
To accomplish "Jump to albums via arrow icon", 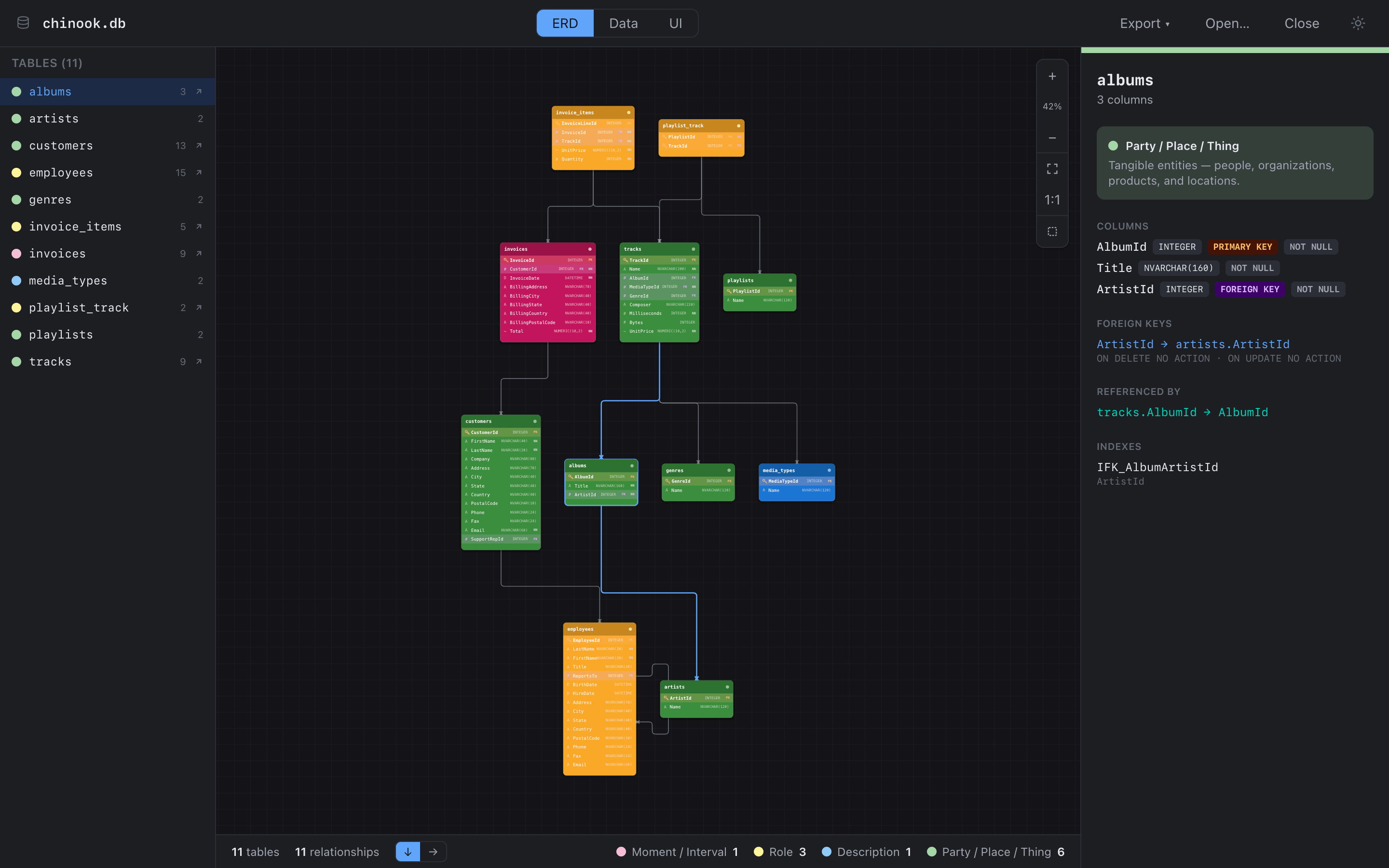I will [x=199, y=91].
